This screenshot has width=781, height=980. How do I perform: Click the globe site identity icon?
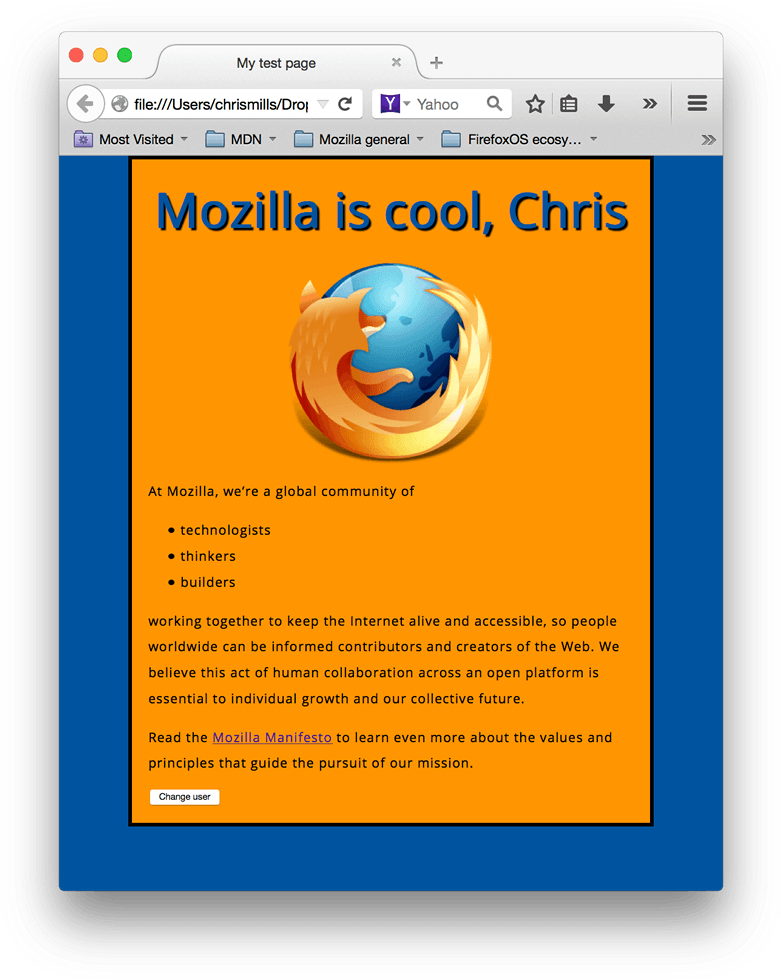120,104
